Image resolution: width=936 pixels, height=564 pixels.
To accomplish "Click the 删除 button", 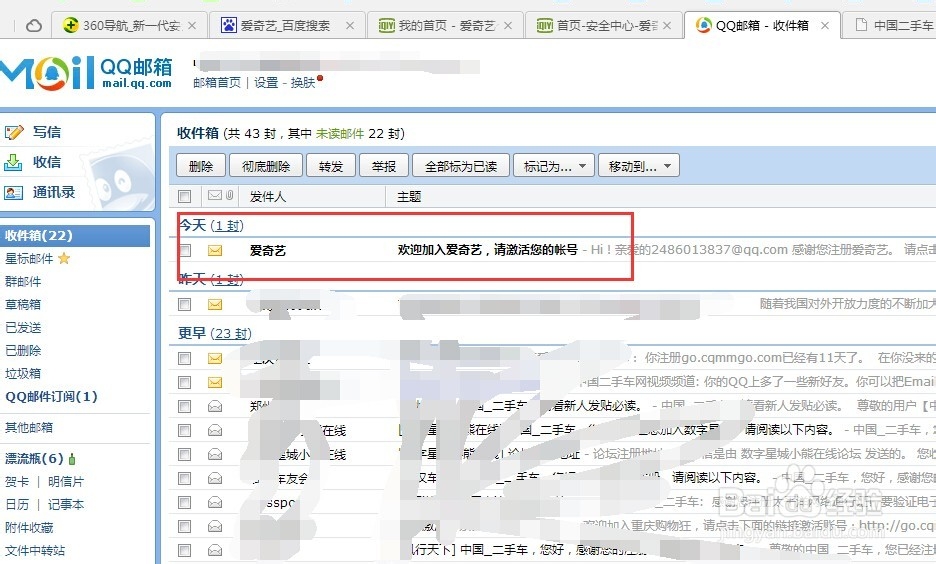I will click(x=201, y=166).
